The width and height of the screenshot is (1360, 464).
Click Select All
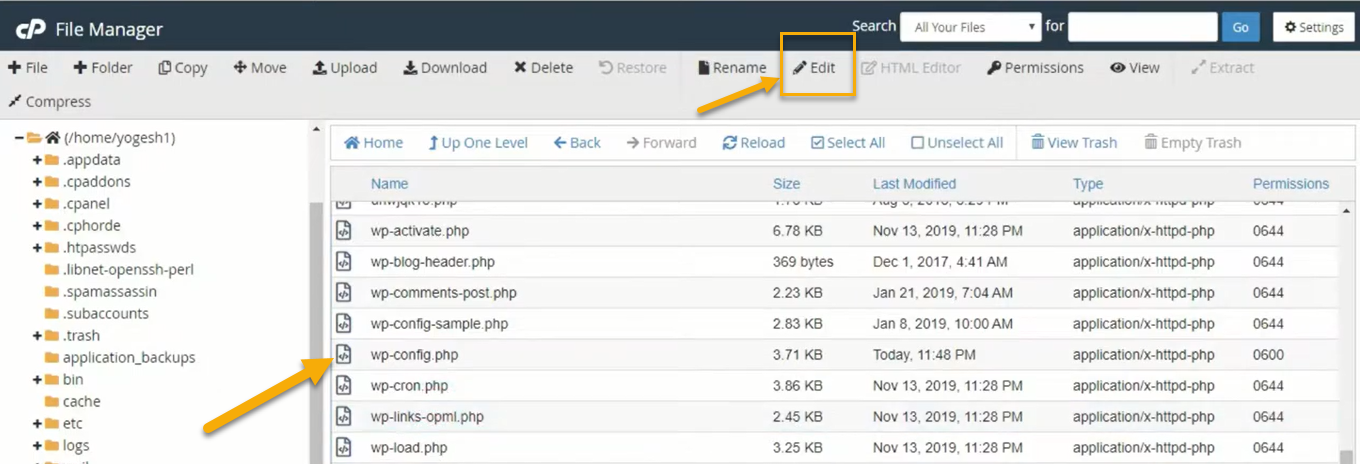[848, 143]
